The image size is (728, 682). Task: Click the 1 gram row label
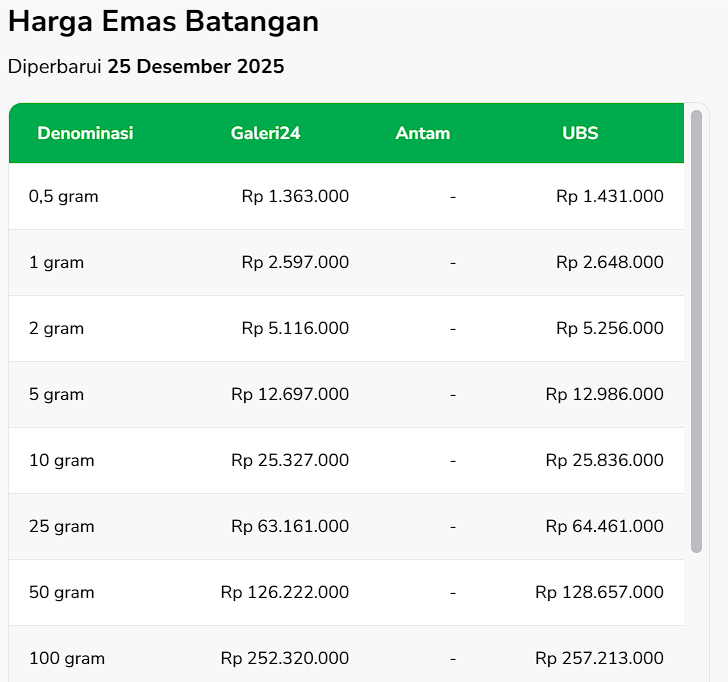56,262
